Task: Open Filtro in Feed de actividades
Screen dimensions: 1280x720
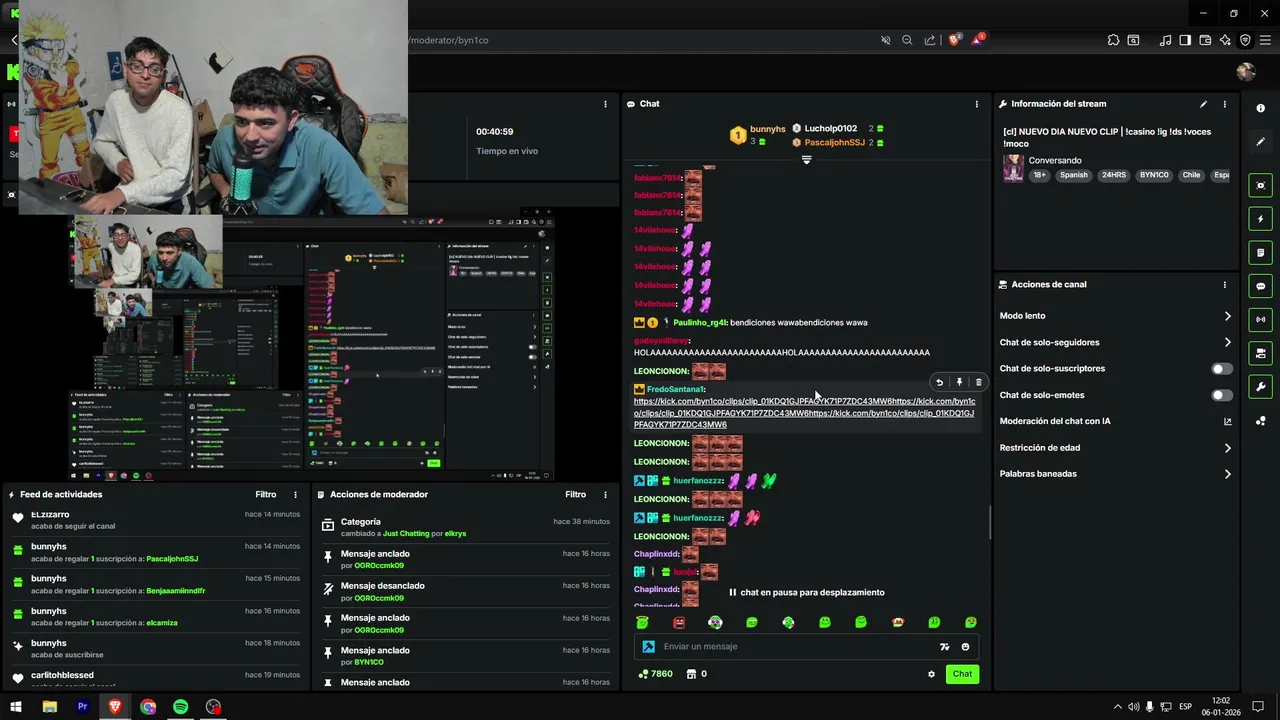Action: point(265,494)
